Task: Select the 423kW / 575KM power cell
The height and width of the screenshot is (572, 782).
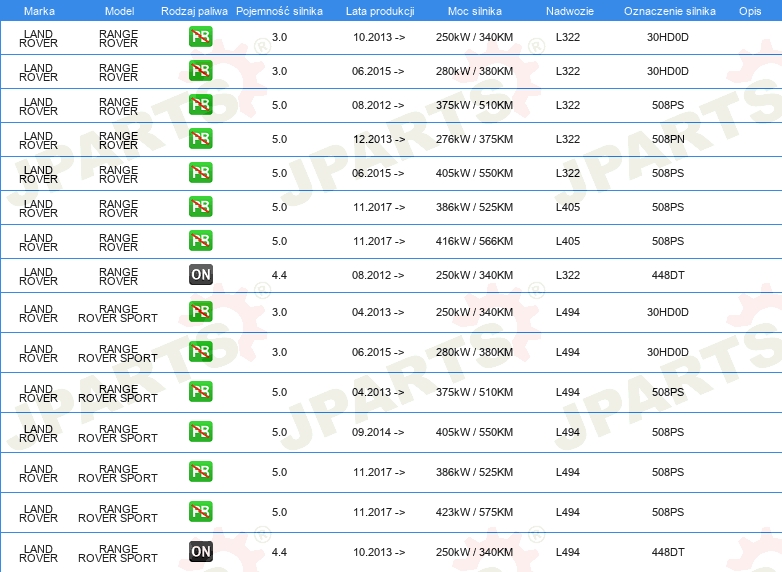Action: pyautogui.click(x=474, y=512)
